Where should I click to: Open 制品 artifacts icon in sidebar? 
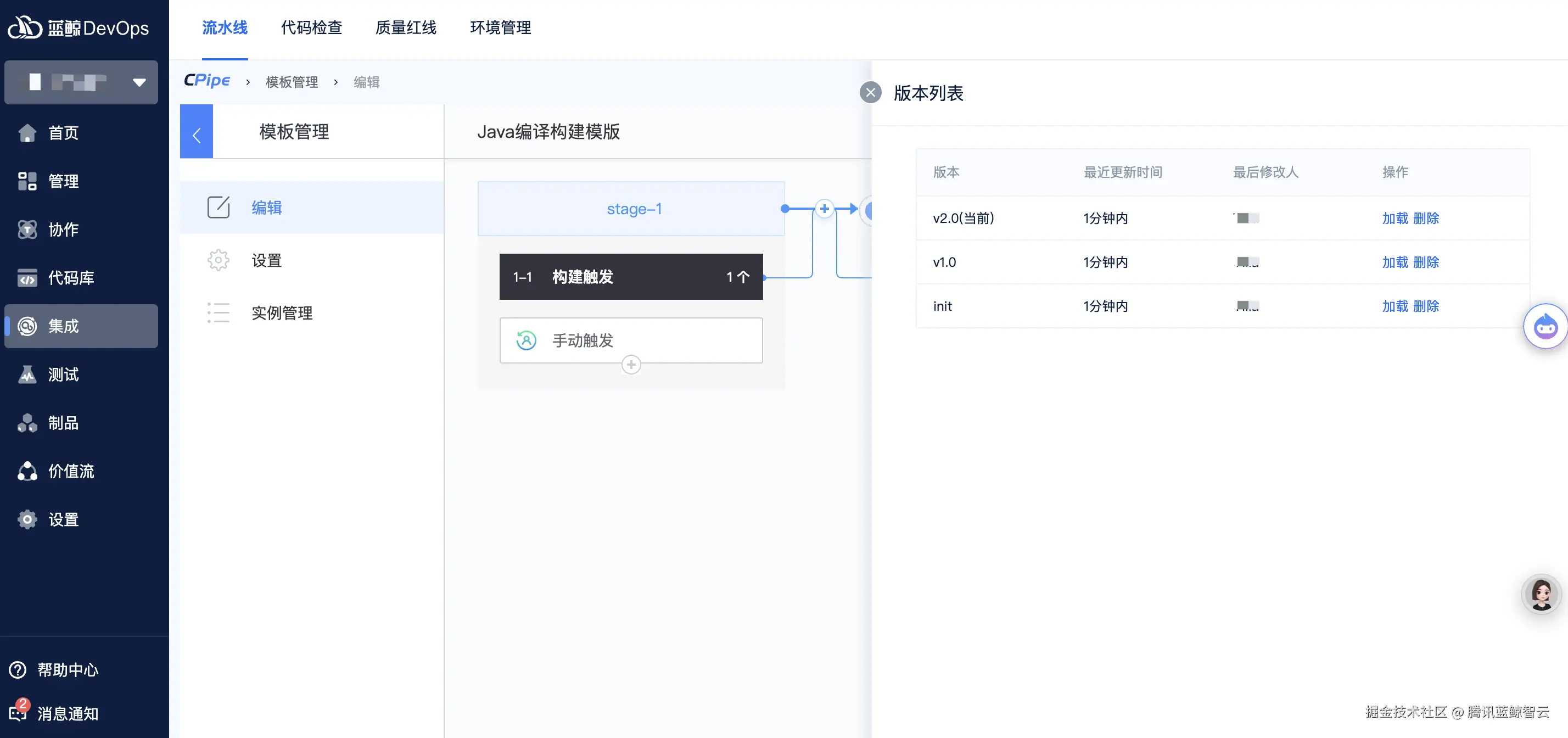[x=27, y=423]
